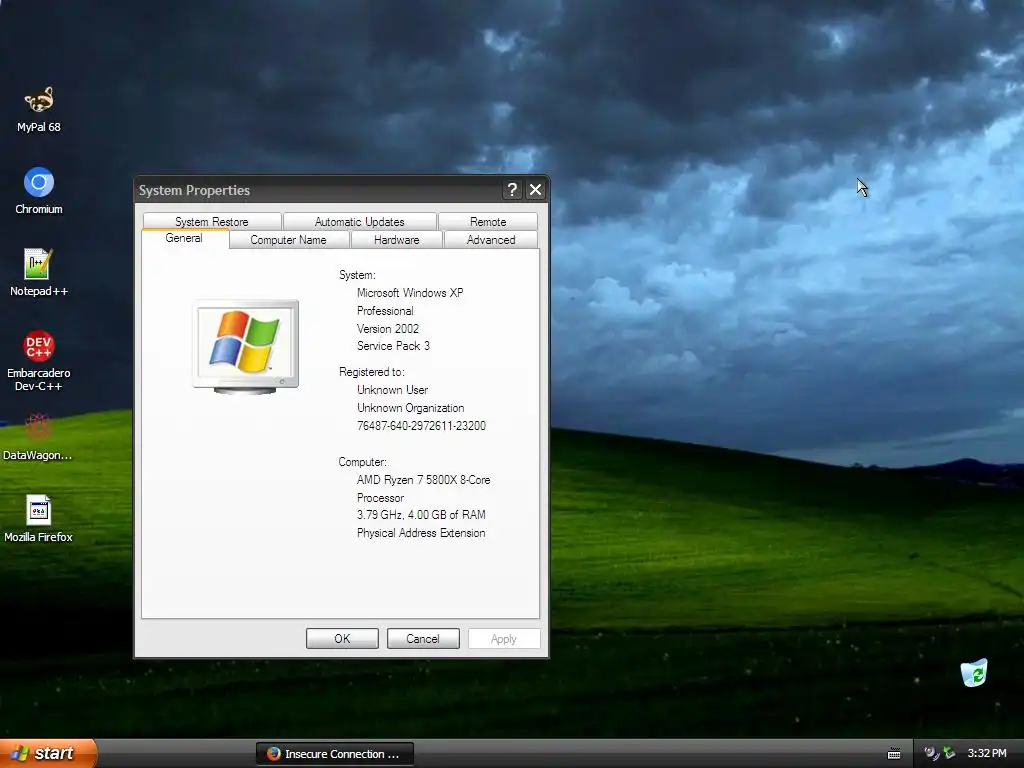Click the 'Physical Address Extension' text

421,533
